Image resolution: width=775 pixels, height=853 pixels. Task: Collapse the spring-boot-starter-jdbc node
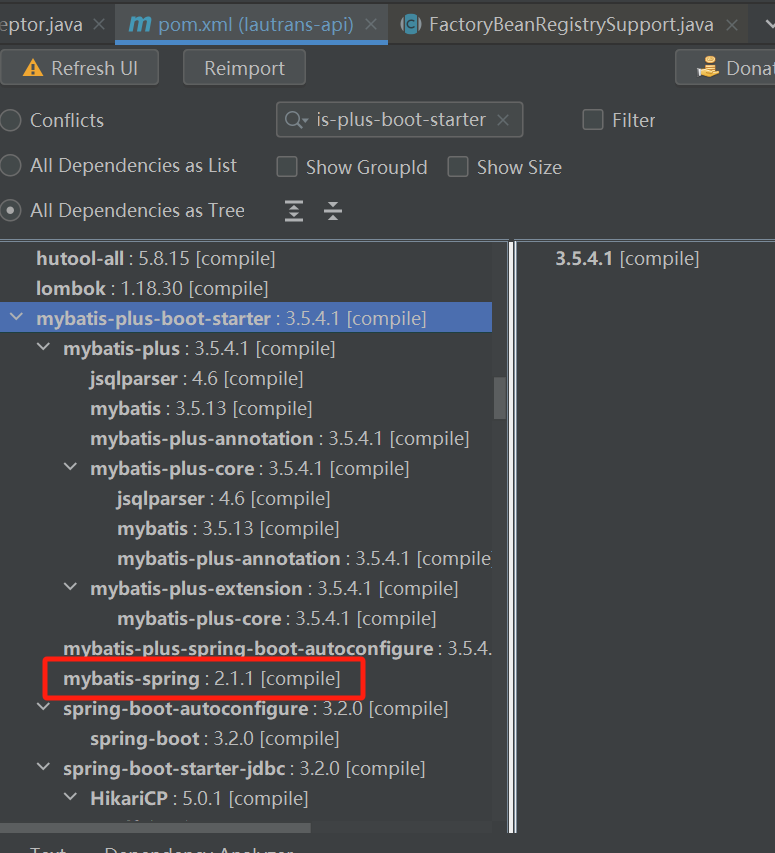click(x=44, y=767)
